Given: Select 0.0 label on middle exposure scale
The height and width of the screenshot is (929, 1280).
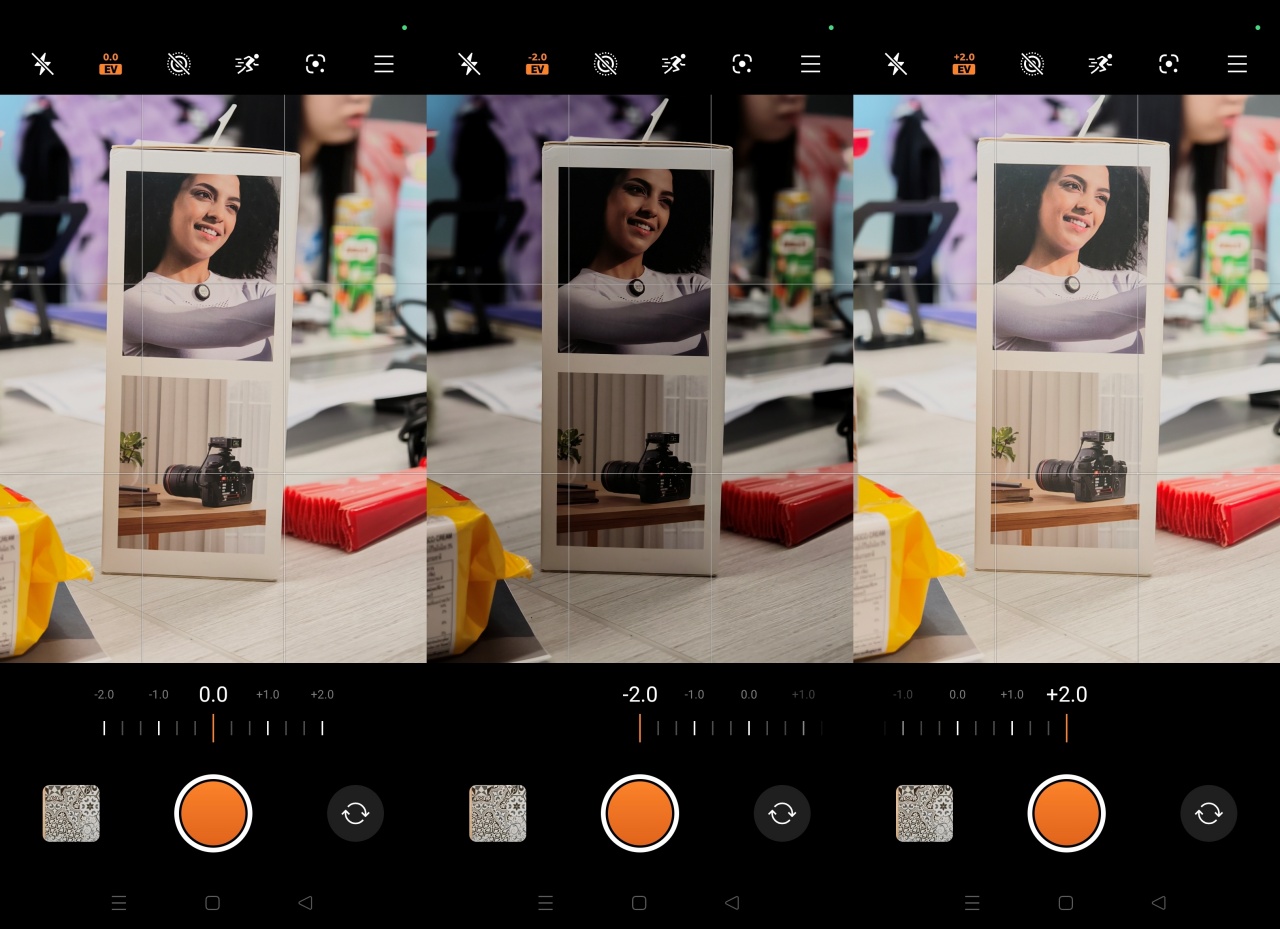Looking at the screenshot, I should click(x=748, y=695).
